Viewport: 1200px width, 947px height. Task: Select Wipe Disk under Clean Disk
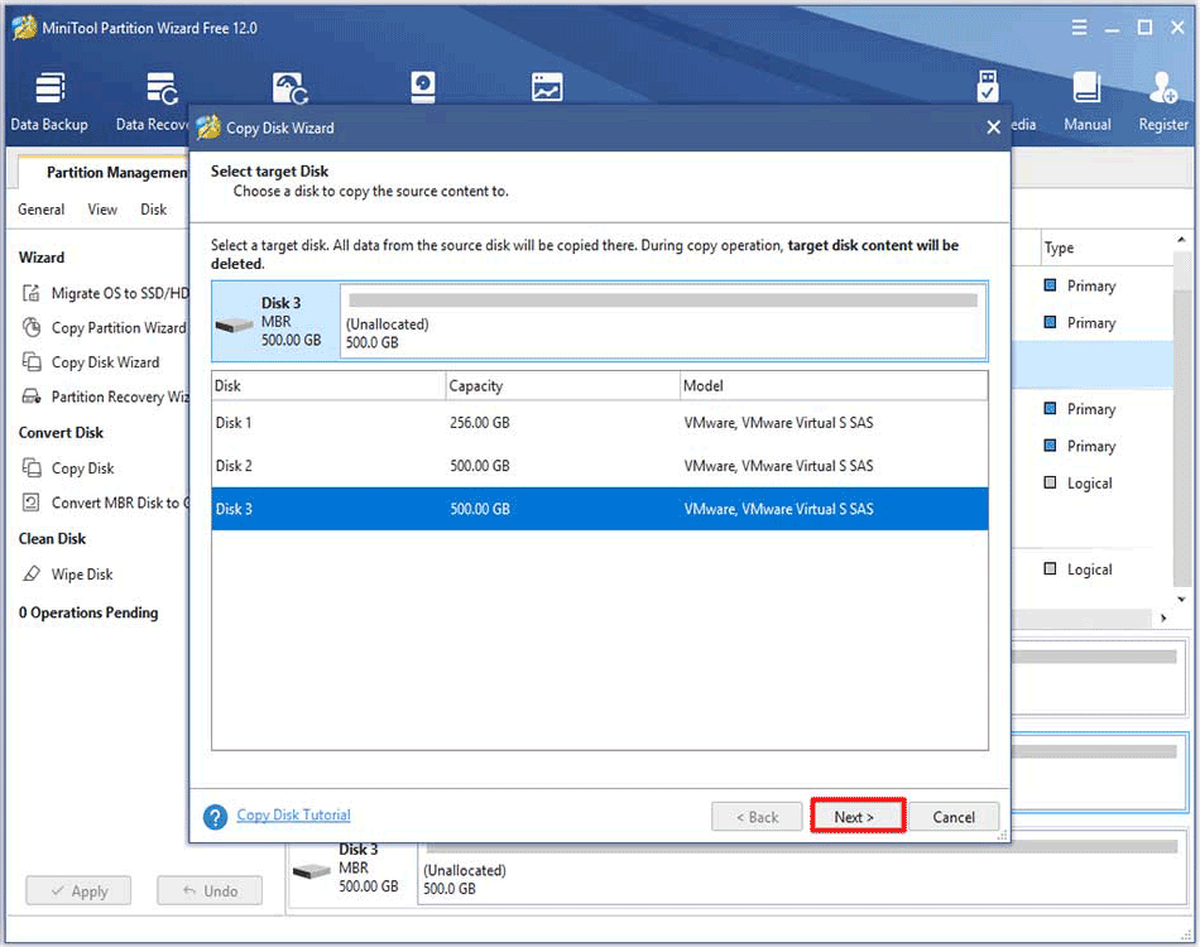68,574
